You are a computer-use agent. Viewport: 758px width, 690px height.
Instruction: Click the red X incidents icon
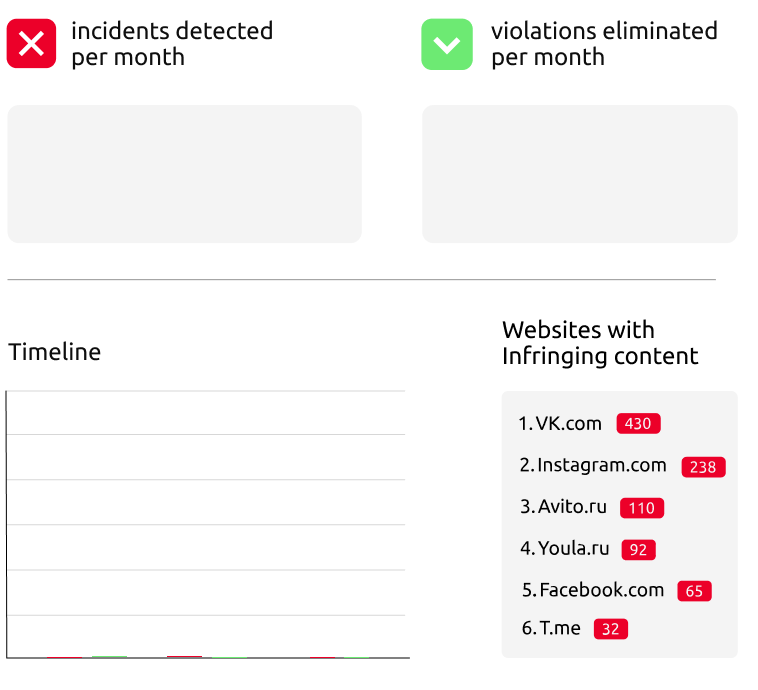(x=32, y=44)
